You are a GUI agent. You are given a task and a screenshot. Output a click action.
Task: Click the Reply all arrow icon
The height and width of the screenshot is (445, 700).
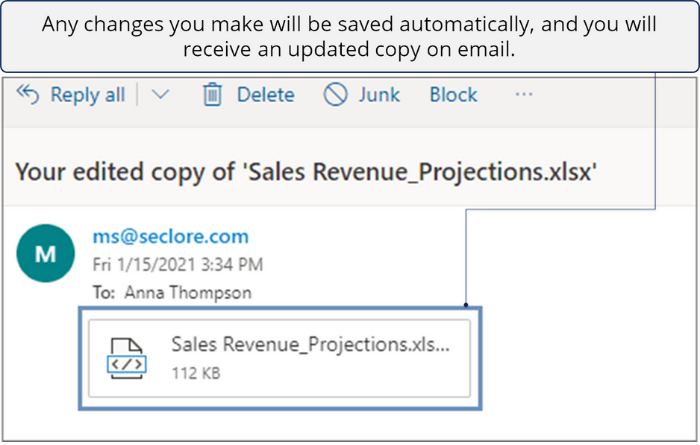(28, 95)
